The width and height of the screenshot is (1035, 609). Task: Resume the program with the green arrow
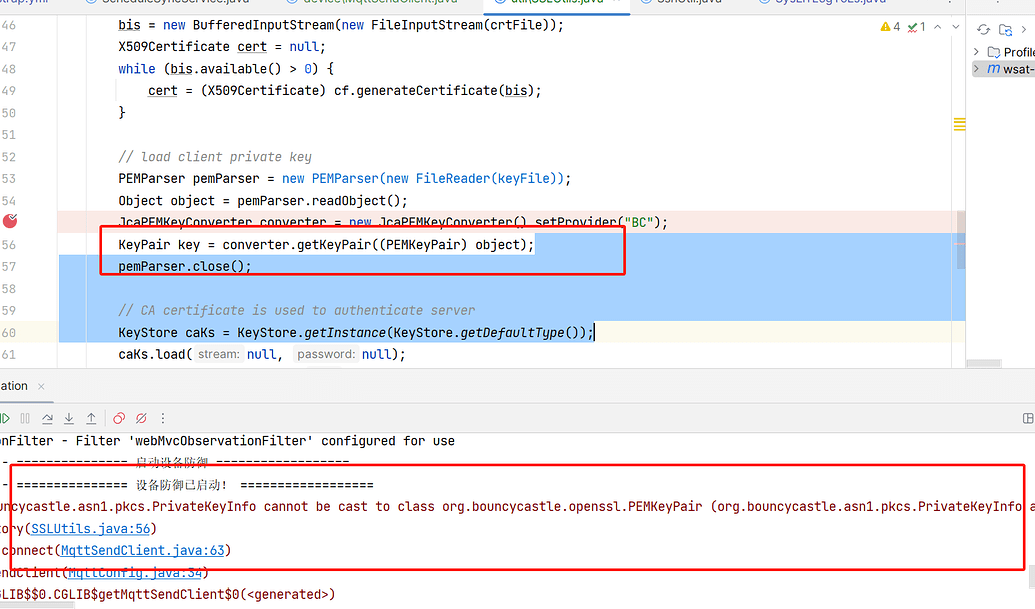4,418
